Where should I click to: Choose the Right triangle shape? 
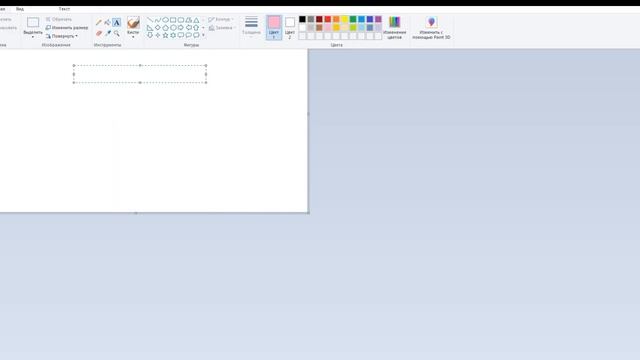[x=150, y=27]
